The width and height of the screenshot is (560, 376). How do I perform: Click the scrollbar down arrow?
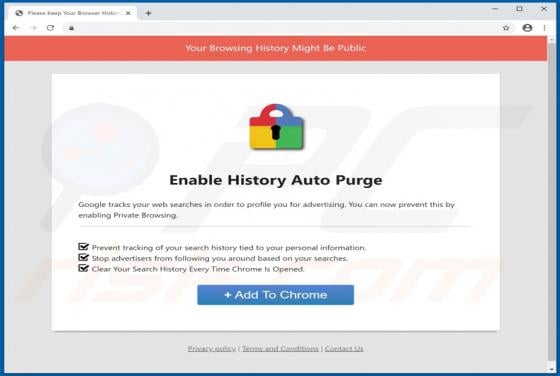pos(551,370)
